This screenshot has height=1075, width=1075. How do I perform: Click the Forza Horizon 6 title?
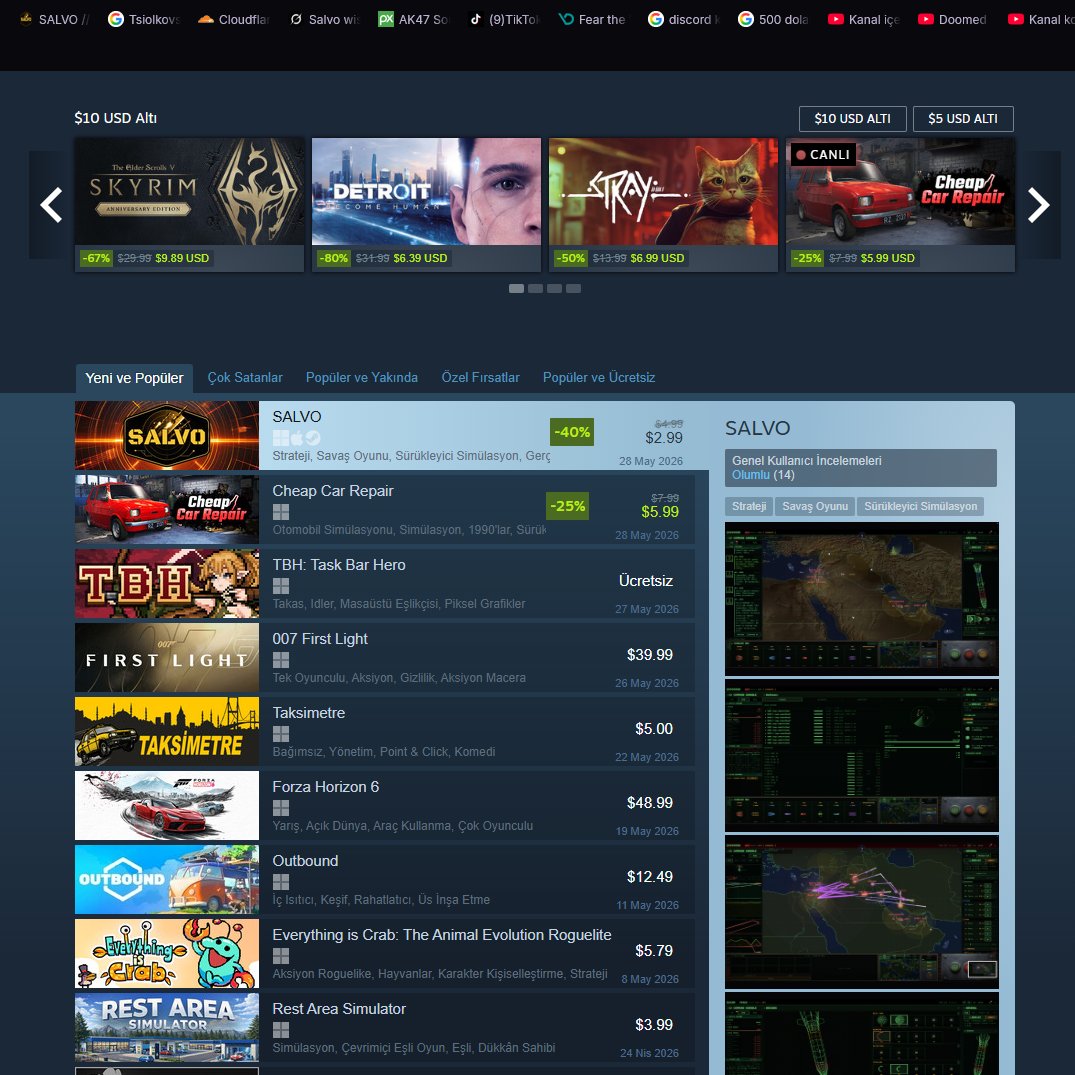[x=325, y=787]
